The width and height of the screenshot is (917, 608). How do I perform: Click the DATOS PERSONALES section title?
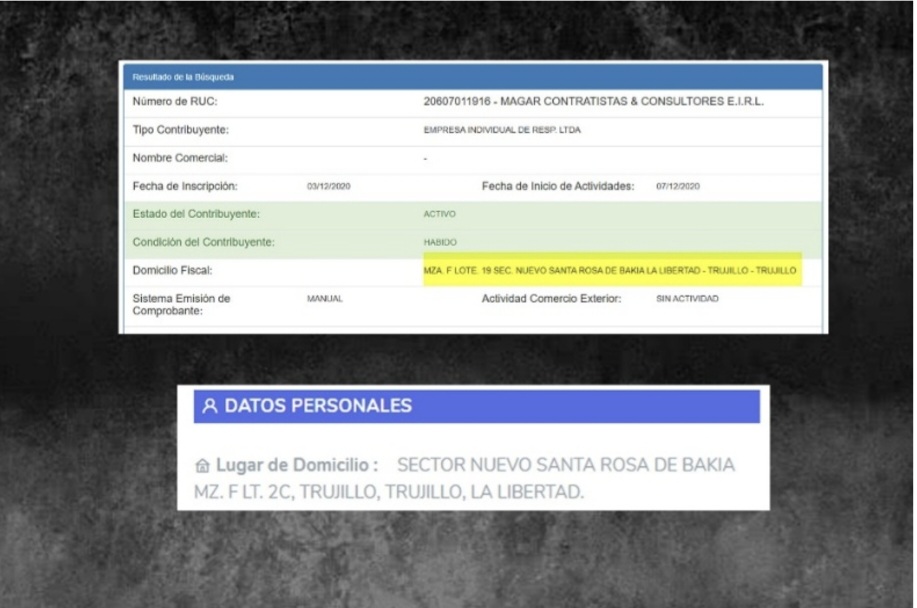(318, 406)
